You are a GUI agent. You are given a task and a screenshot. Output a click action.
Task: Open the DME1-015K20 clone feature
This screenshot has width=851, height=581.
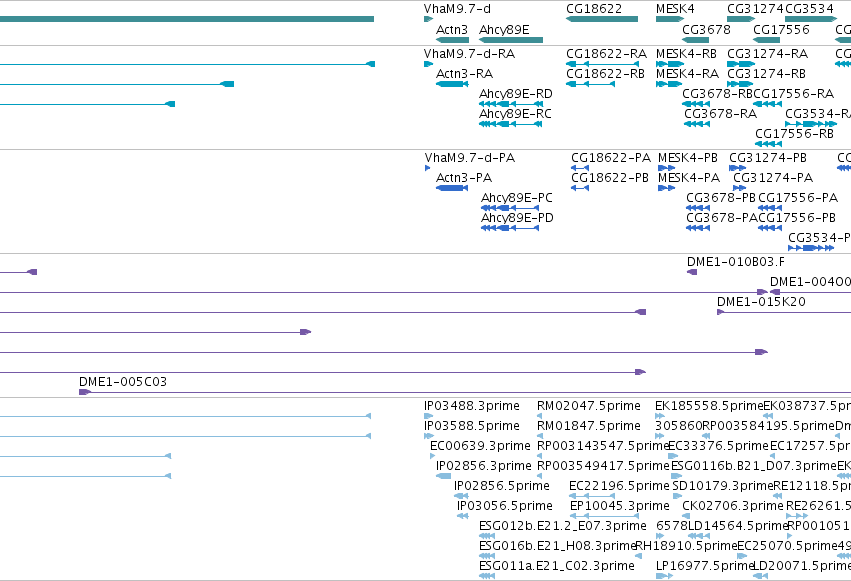coord(784,312)
